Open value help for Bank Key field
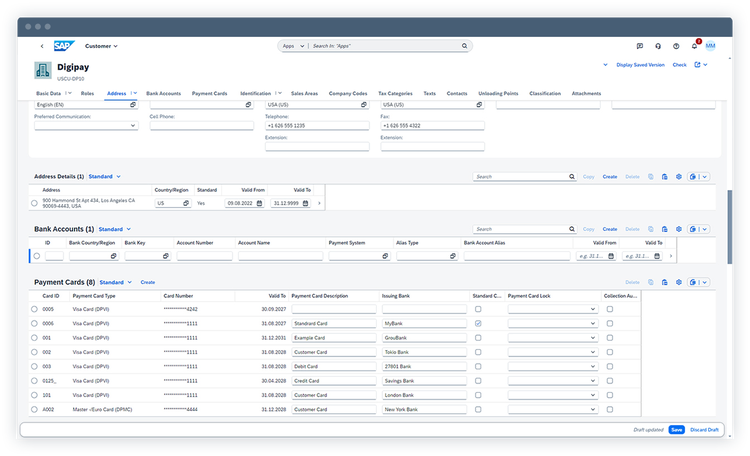Viewport: 750px width, 456px height. coord(165,256)
